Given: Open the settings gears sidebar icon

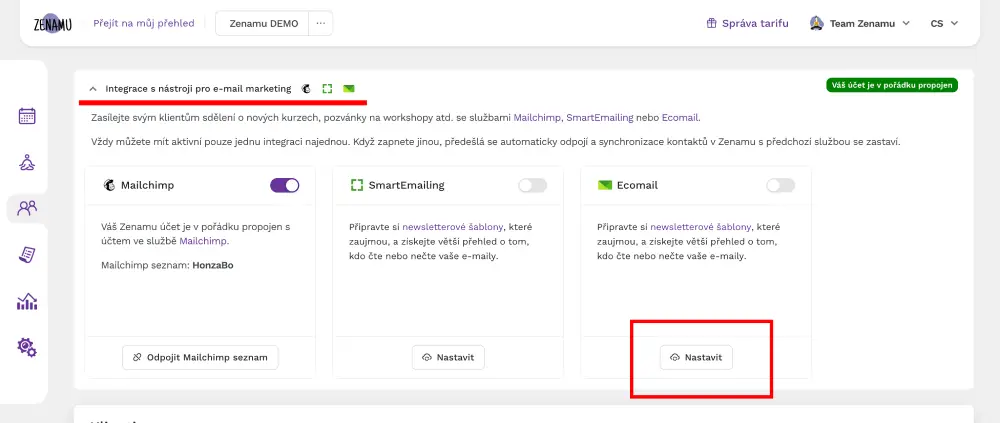Looking at the screenshot, I should pyautogui.click(x=27, y=347).
